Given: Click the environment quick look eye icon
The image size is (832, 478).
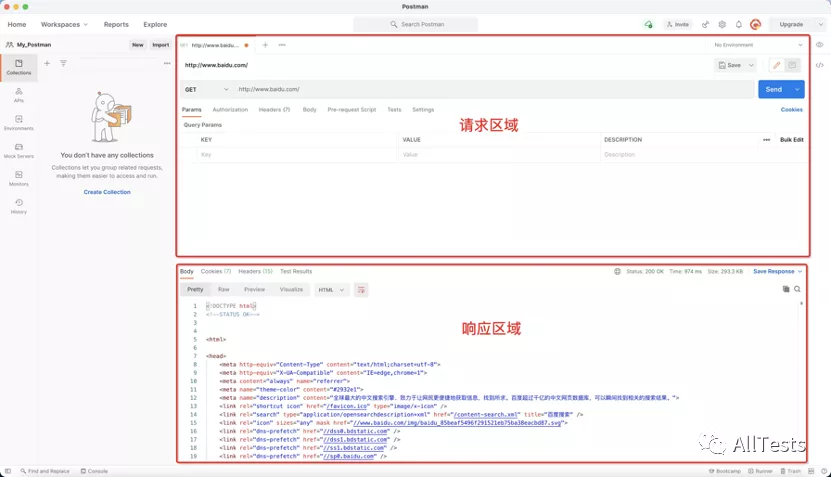Looking at the screenshot, I should tap(820, 45).
